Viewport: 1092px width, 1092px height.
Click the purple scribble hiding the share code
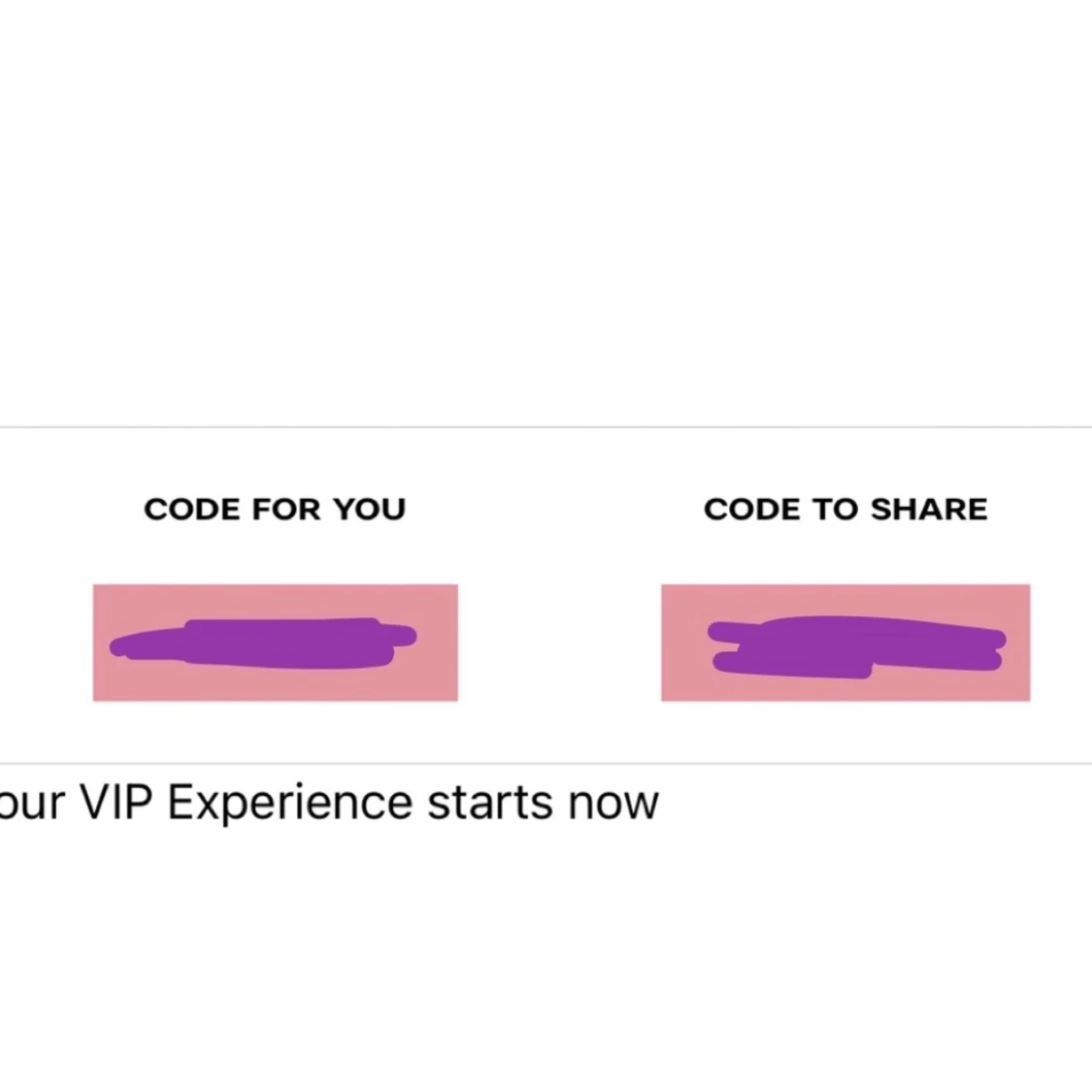pos(856,647)
